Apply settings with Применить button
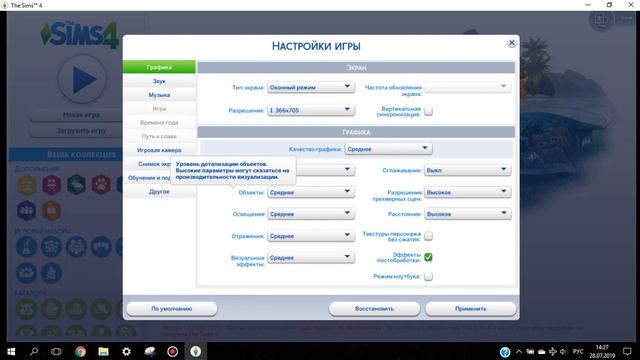The image size is (640, 360). (x=471, y=309)
